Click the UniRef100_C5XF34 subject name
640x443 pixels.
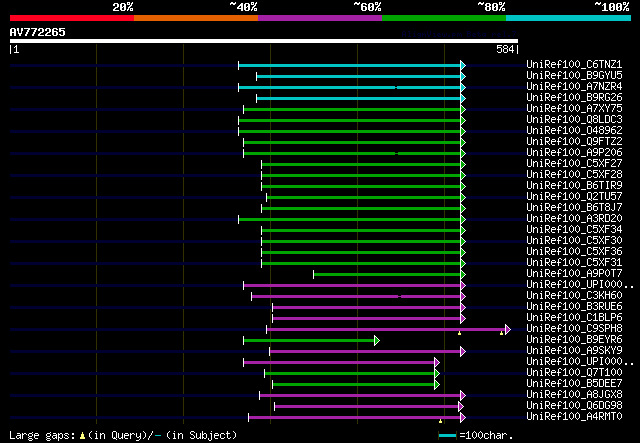574,229
